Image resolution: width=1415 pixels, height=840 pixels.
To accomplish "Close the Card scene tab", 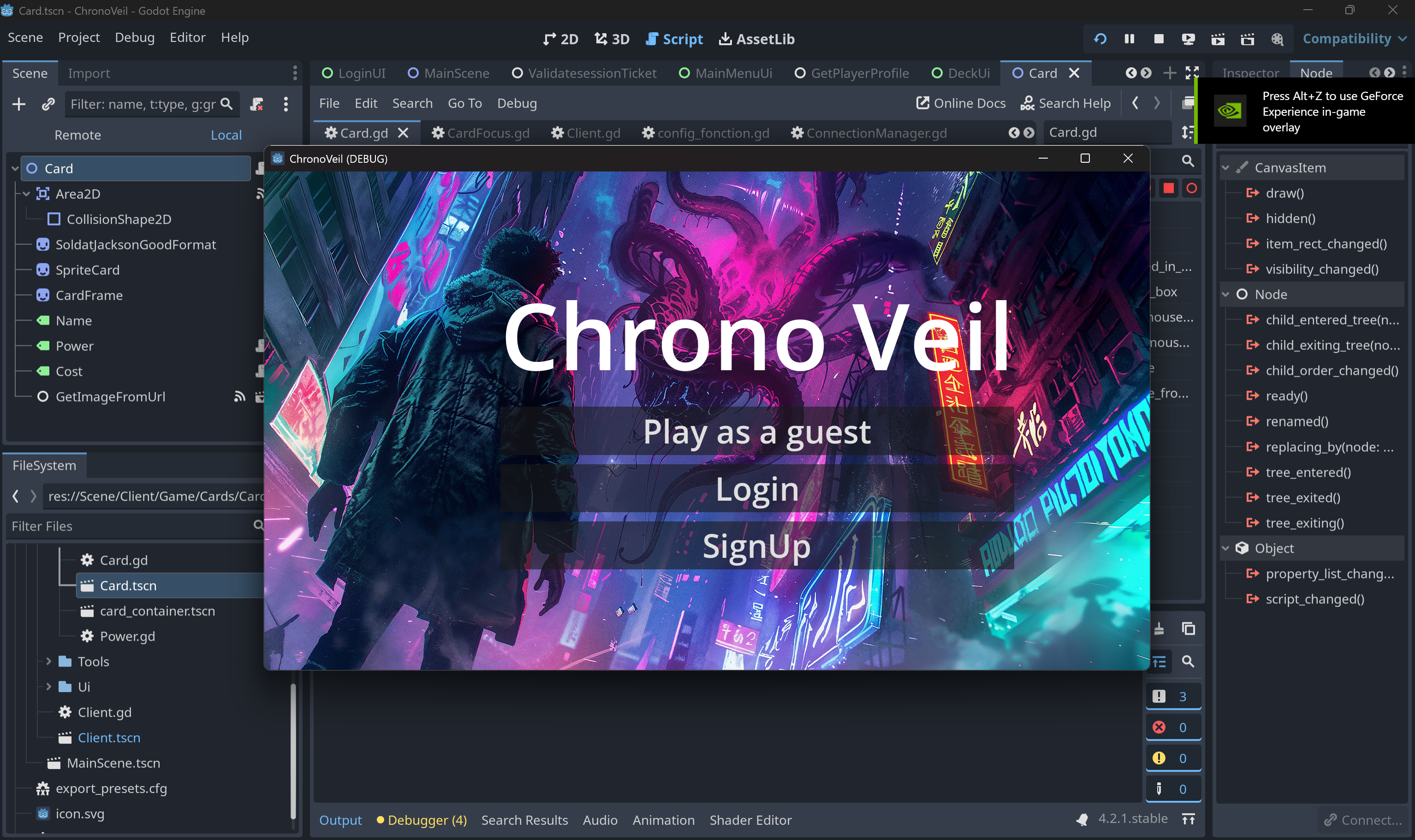I will click(1074, 73).
